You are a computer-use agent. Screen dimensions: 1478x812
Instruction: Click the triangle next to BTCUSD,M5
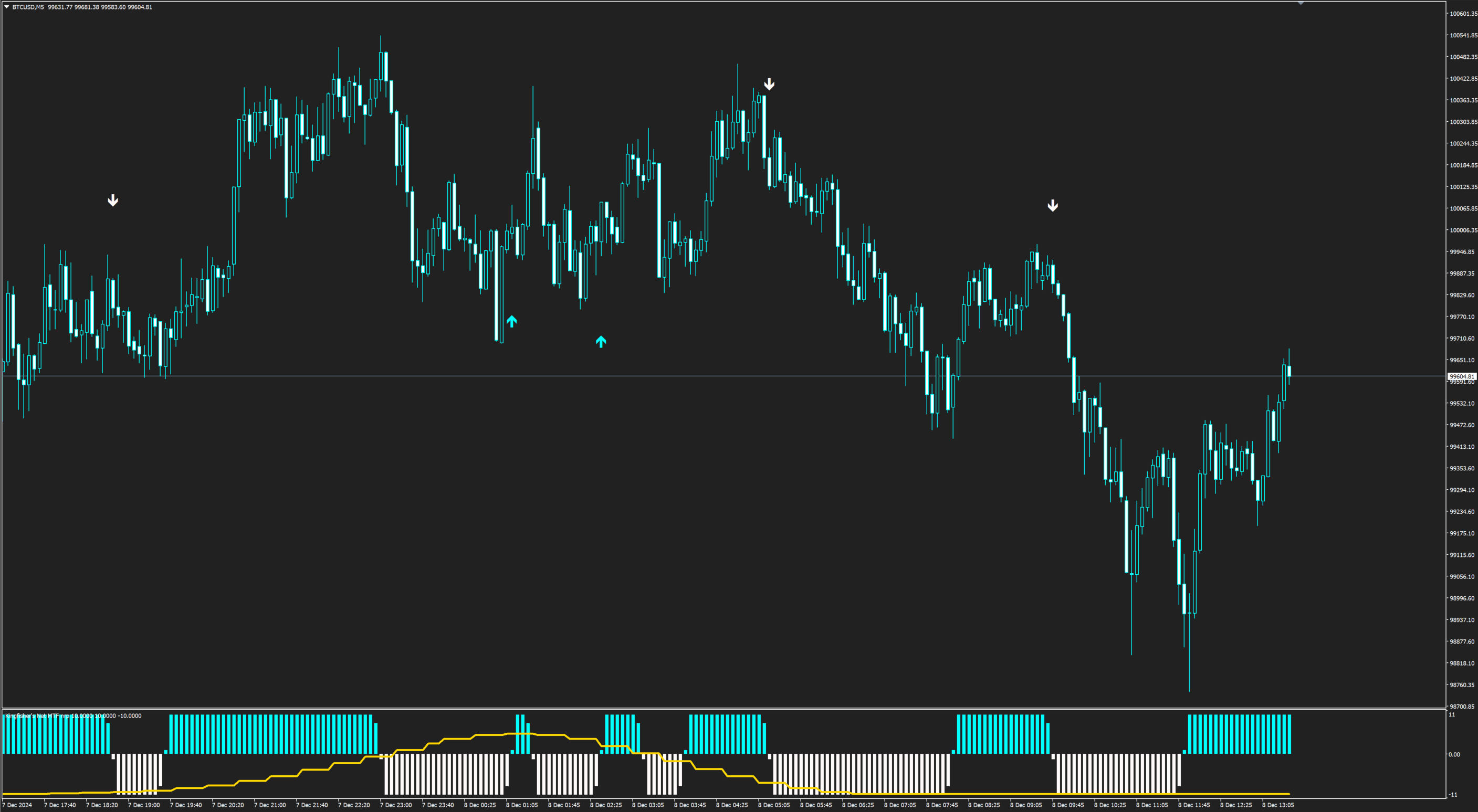[6, 7]
